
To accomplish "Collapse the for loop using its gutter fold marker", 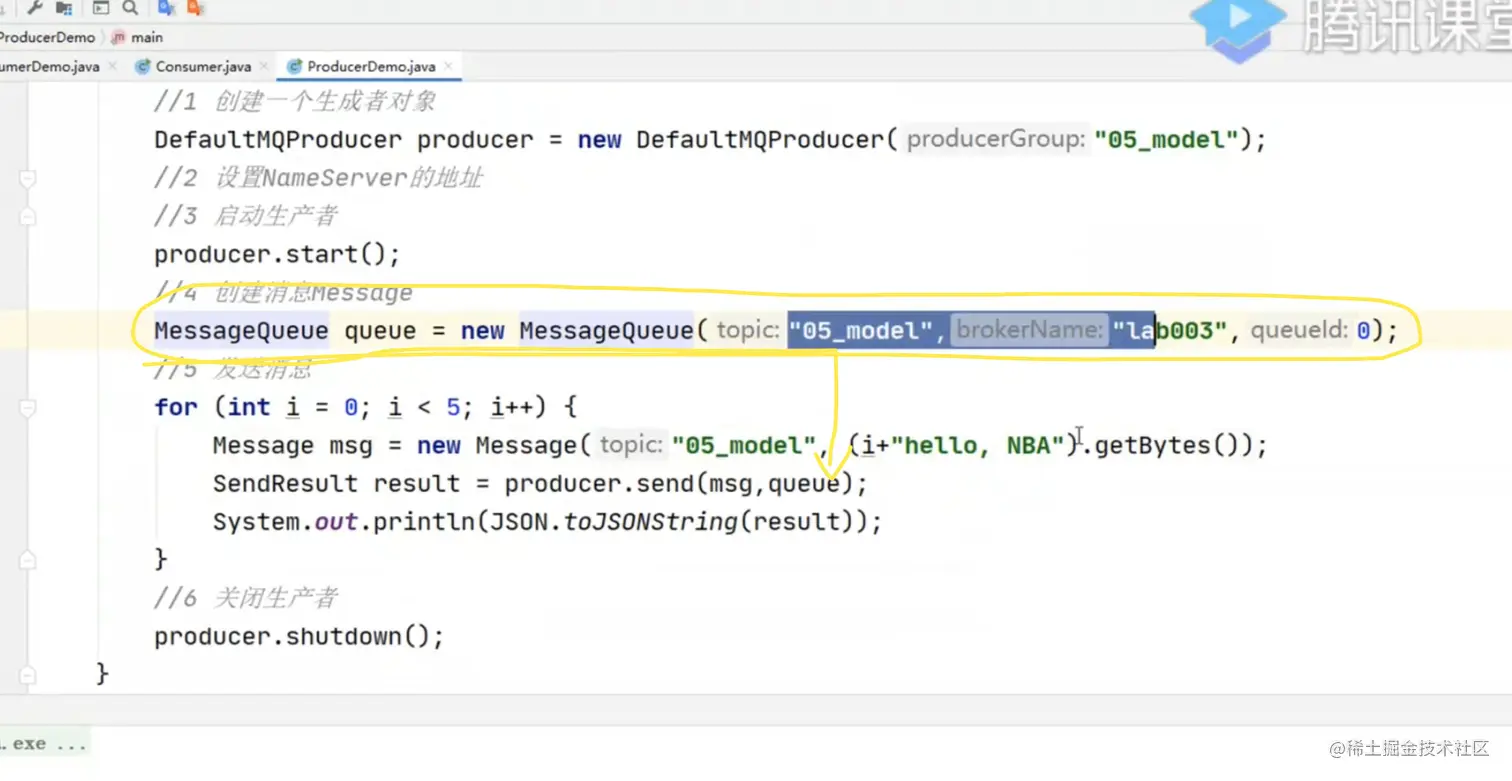I will tap(28, 408).
